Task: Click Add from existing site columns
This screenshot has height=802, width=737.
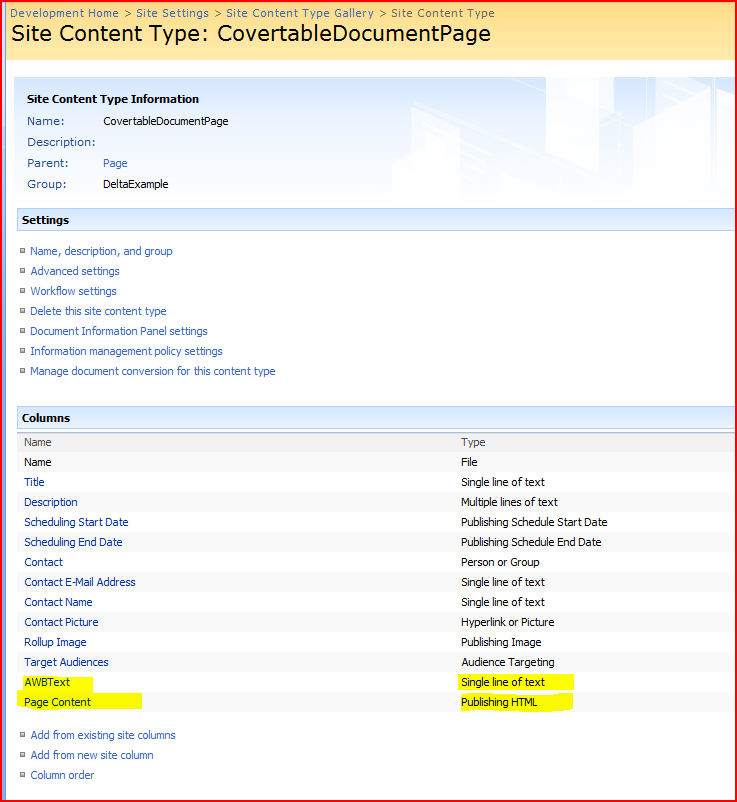Action: (103, 735)
